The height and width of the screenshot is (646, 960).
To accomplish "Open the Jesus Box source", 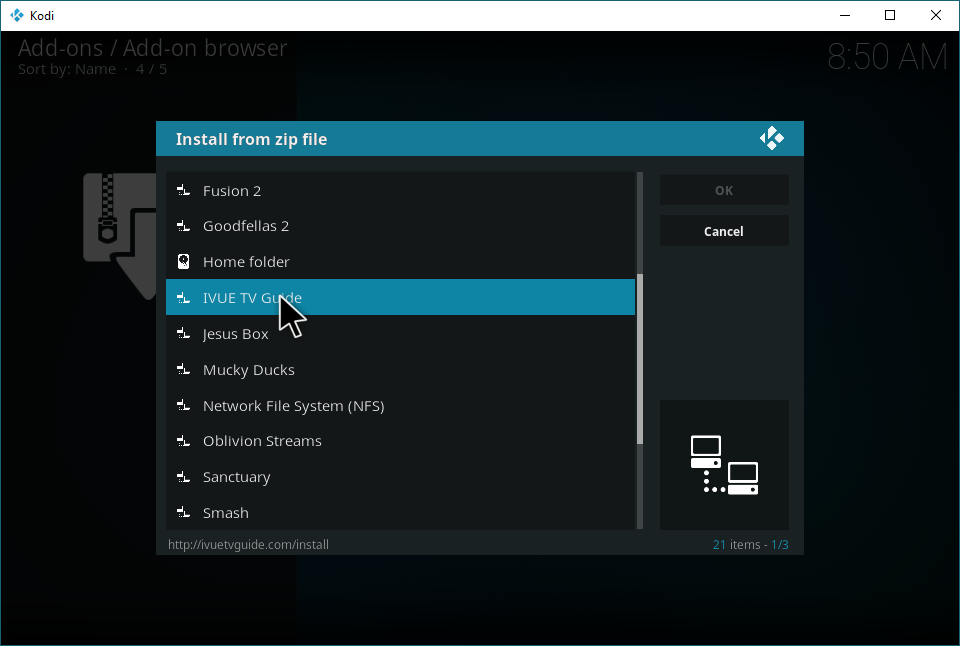I will tap(400, 333).
